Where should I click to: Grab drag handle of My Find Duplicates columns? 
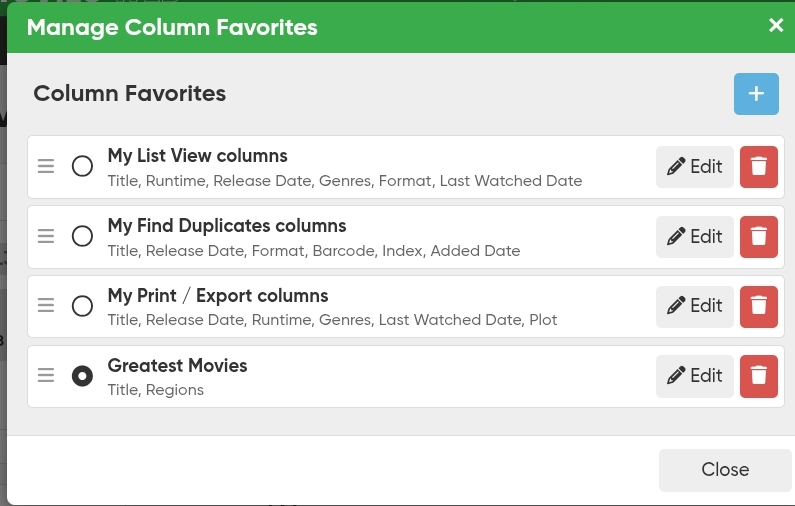[x=46, y=236]
